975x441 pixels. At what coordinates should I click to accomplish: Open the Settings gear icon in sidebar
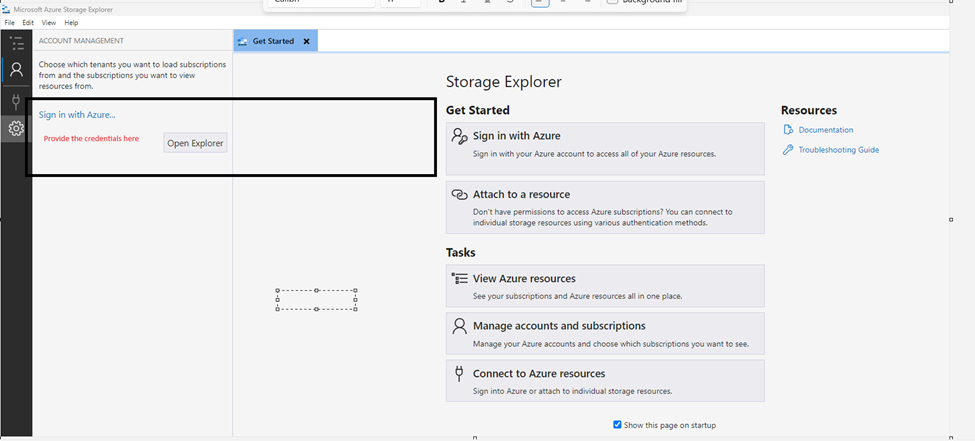tap(16, 129)
